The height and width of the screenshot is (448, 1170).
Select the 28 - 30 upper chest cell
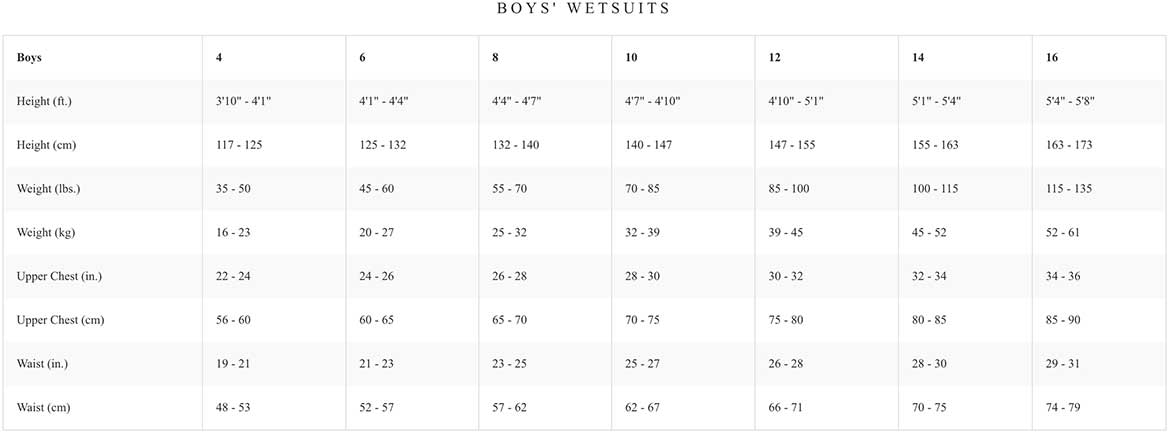[643, 276]
